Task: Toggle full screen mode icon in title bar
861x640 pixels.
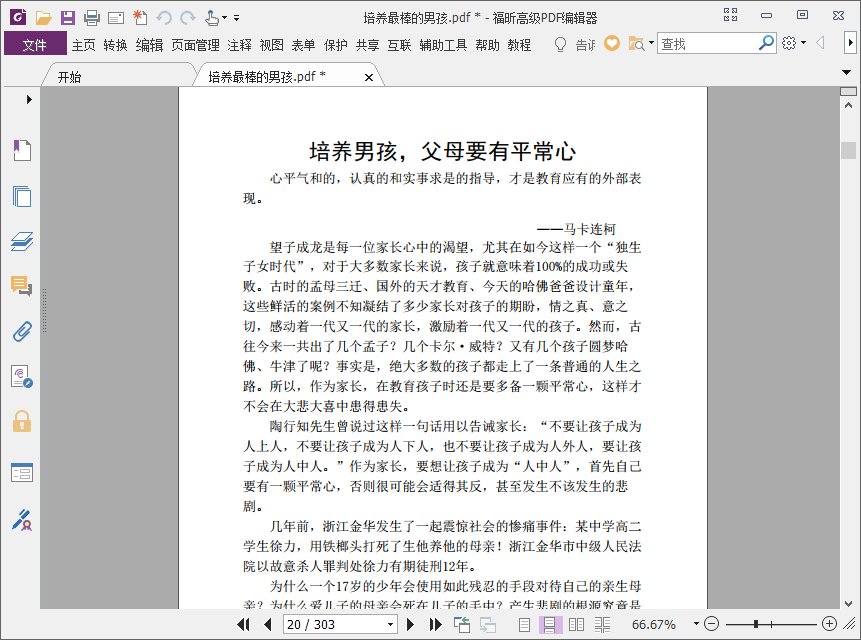Action: click(x=730, y=15)
